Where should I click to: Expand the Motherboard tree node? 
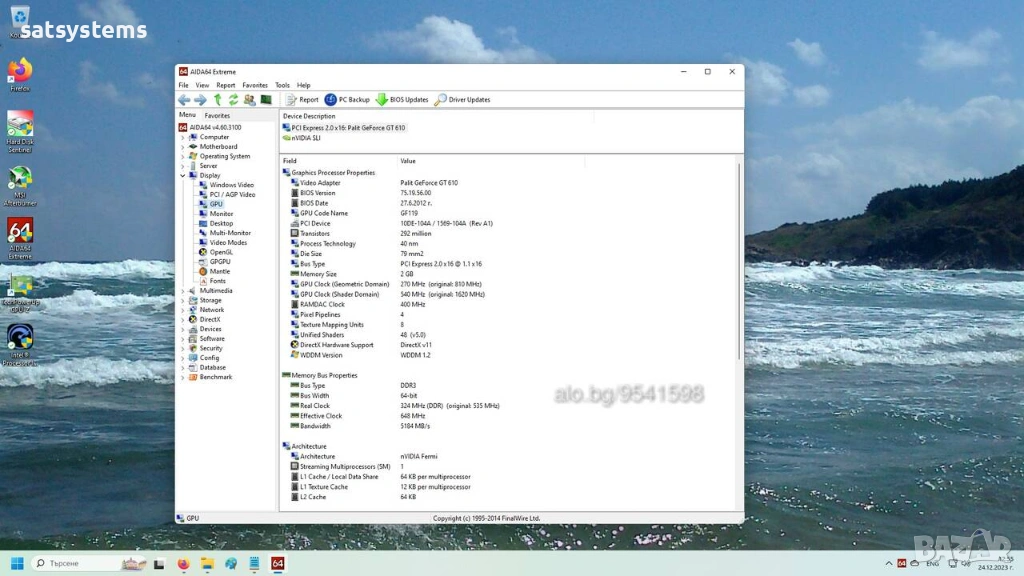183,147
